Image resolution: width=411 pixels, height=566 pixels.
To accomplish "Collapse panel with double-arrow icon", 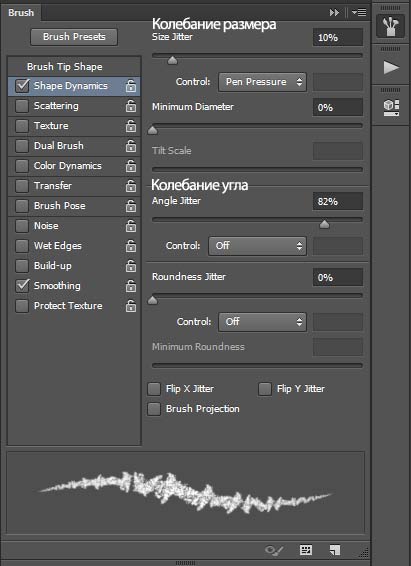I will point(334,13).
